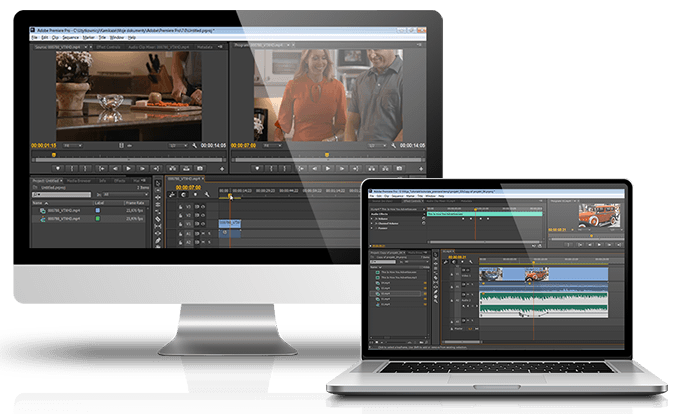Open Program monitor playback resolution dropdown
The image size is (695, 414).
(378, 145)
